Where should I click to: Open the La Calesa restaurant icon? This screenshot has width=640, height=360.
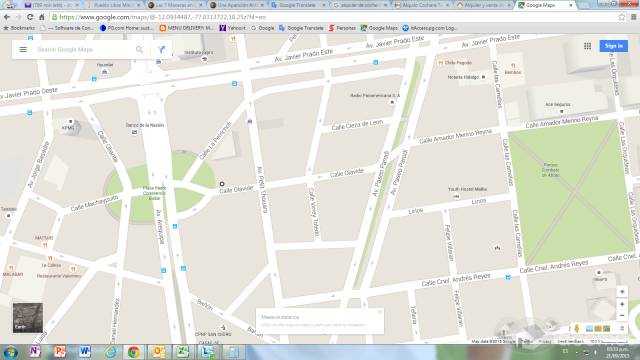(50, 258)
